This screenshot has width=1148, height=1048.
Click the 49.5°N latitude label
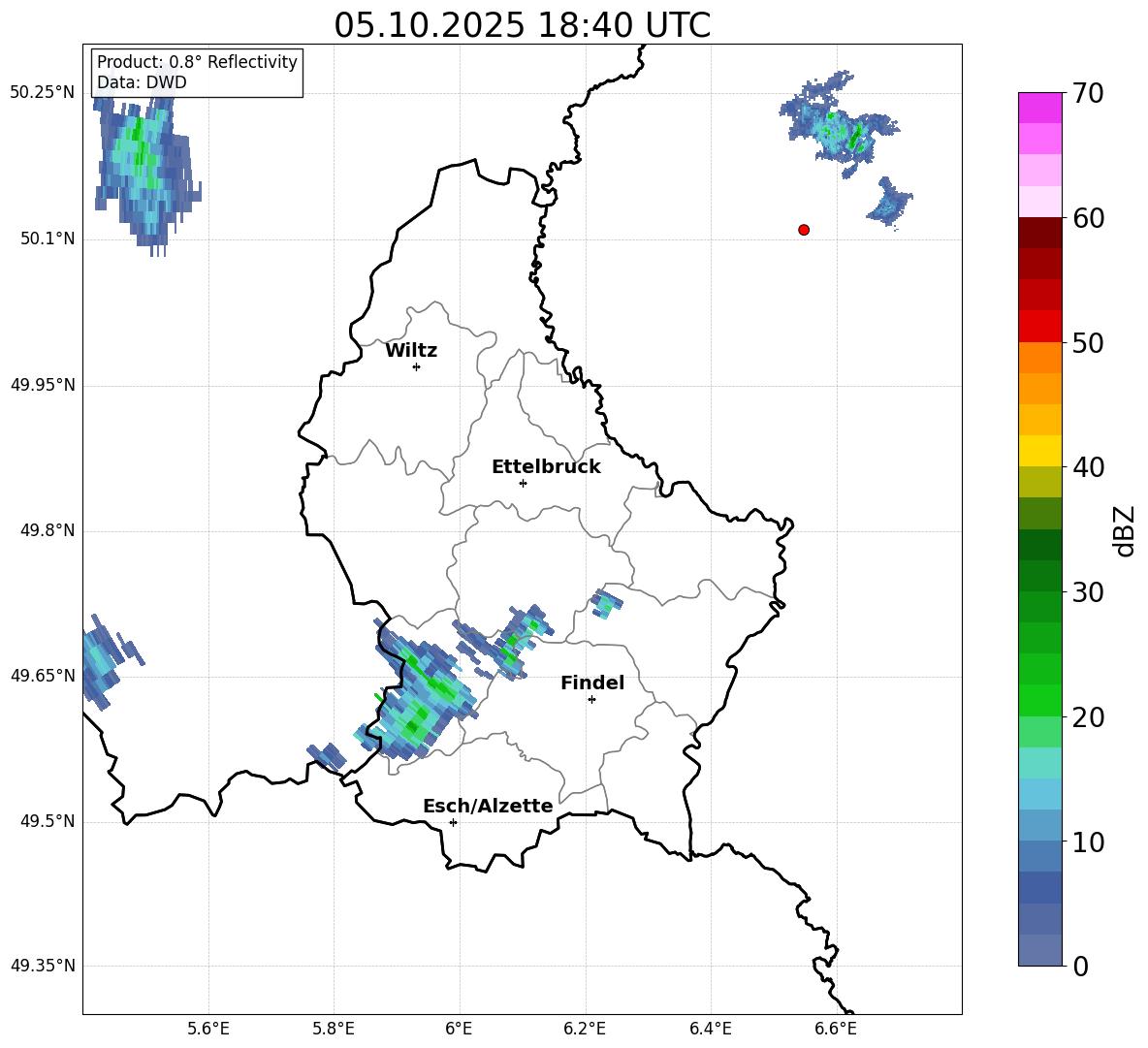pos(48,821)
